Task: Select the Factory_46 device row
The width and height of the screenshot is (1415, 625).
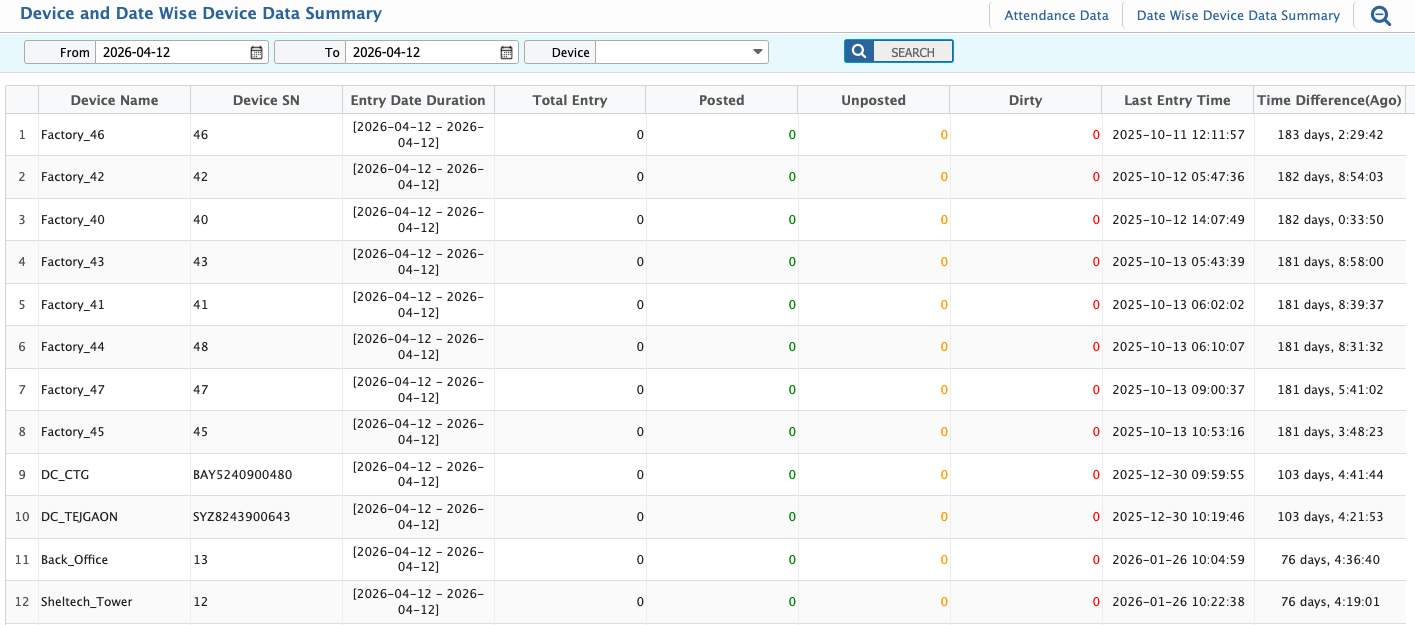Action: (73, 135)
